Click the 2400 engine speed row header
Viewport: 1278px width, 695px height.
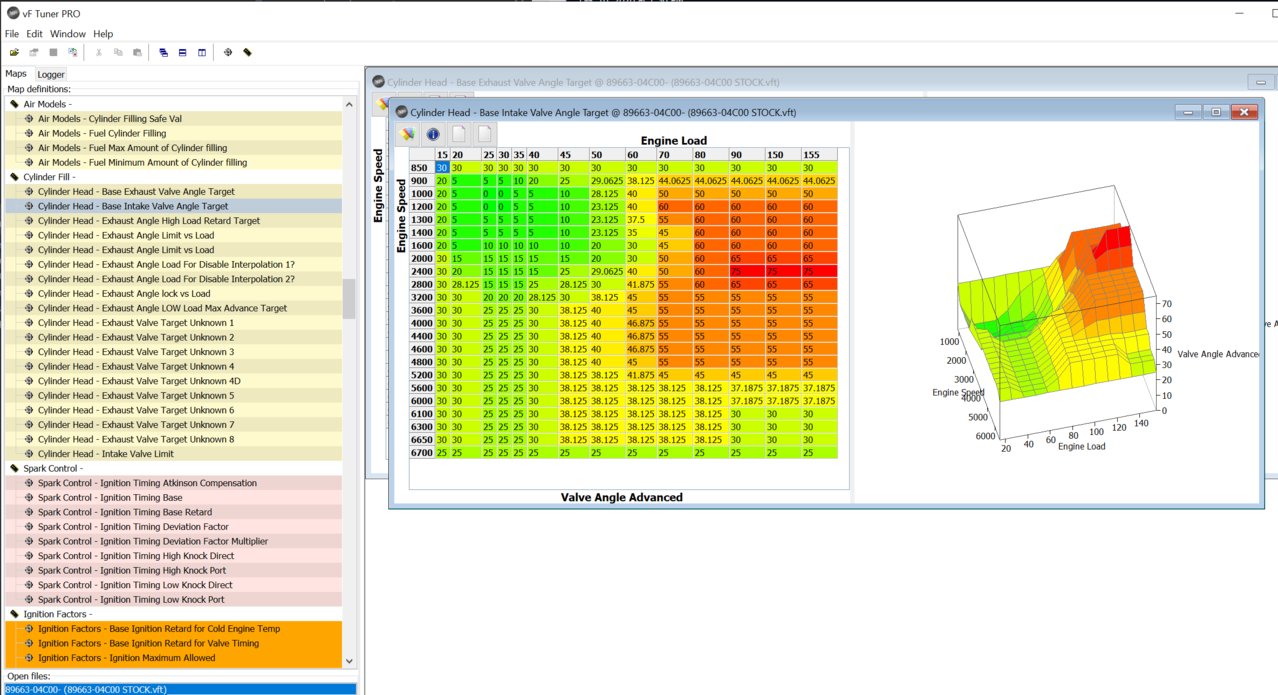coord(421,270)
